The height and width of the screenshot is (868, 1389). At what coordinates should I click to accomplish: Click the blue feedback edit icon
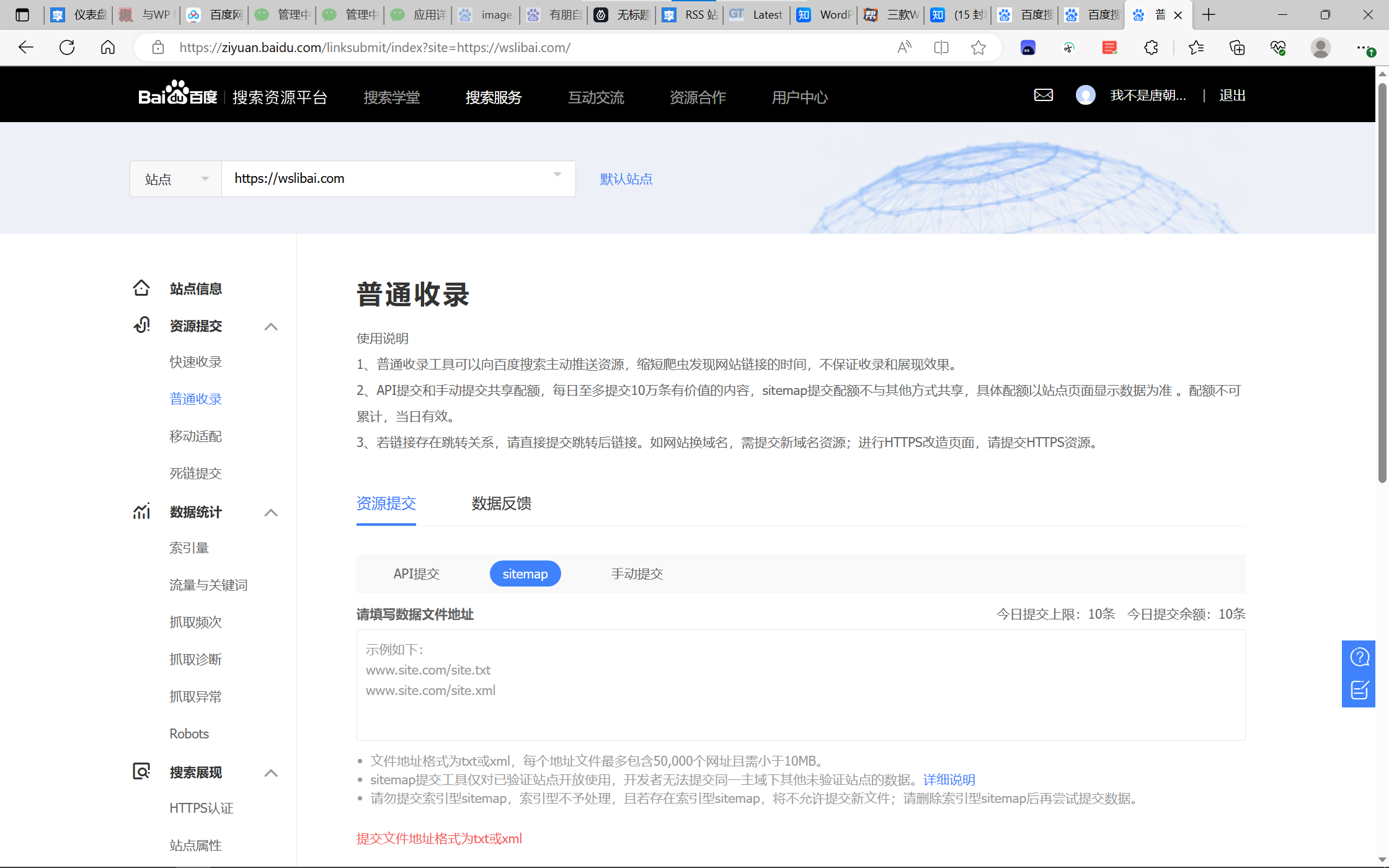coord(1359,690)
